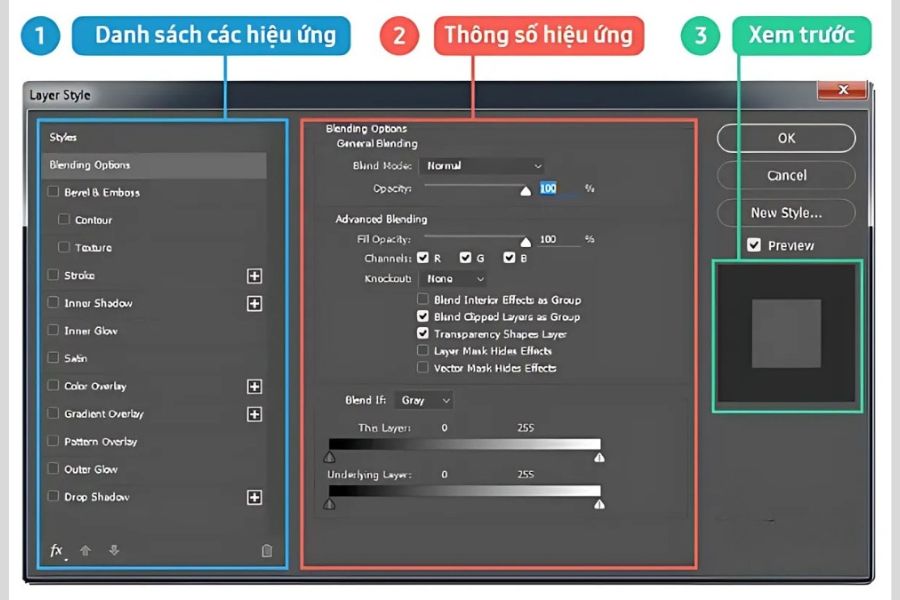This screenshot has height=600, width=900.
Task: Click the move effect down arrow
Action: 114,550
